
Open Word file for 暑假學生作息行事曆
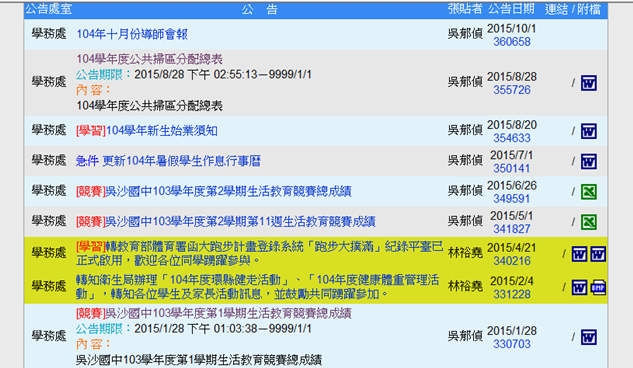click(589, 161)
